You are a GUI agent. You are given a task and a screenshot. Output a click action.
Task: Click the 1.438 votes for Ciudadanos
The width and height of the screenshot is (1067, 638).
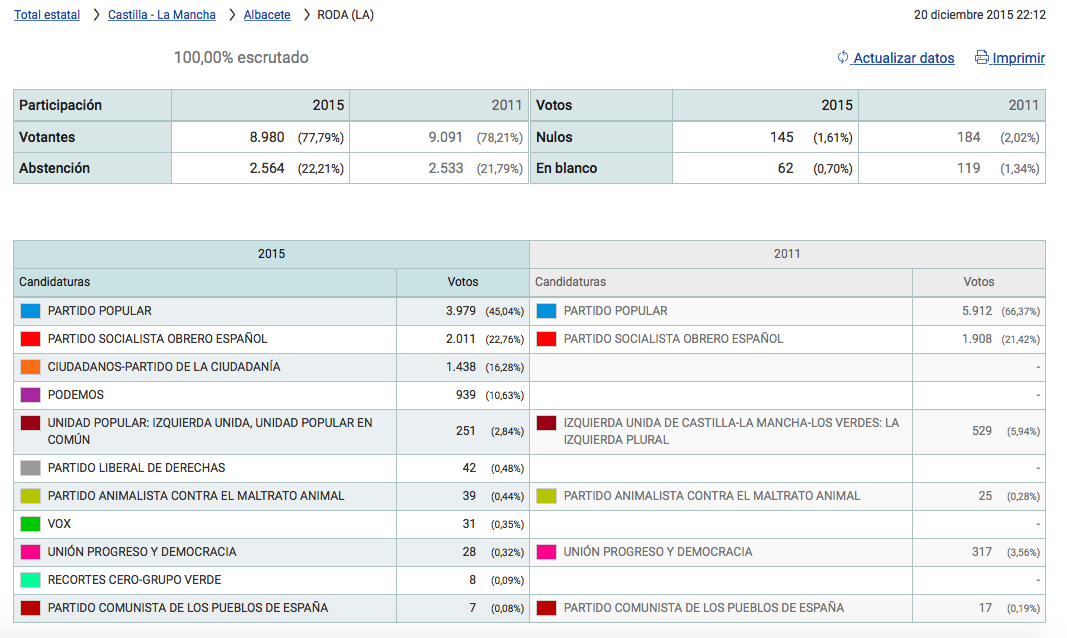[461, 367]
